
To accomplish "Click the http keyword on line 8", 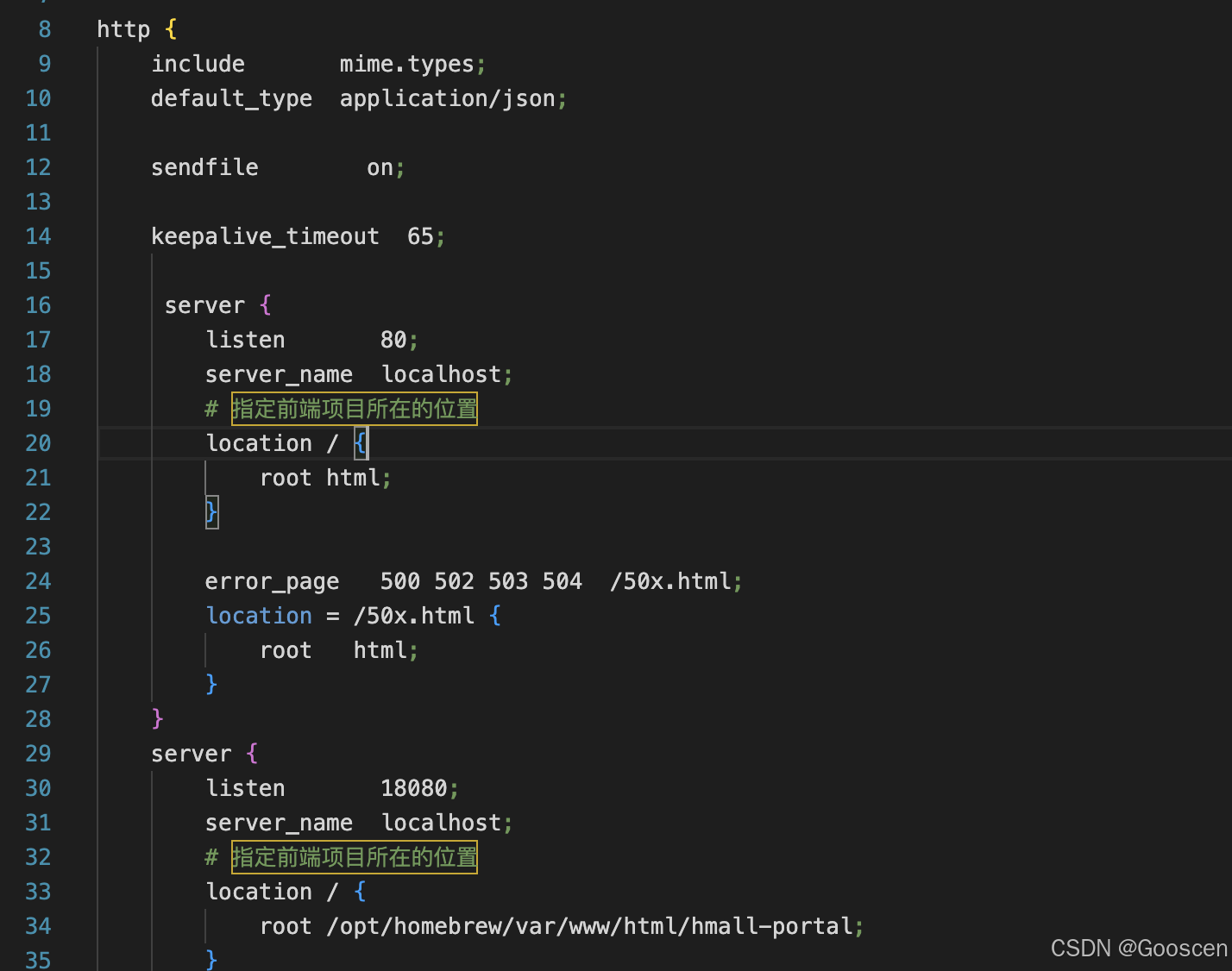I will tap(123, 28).
